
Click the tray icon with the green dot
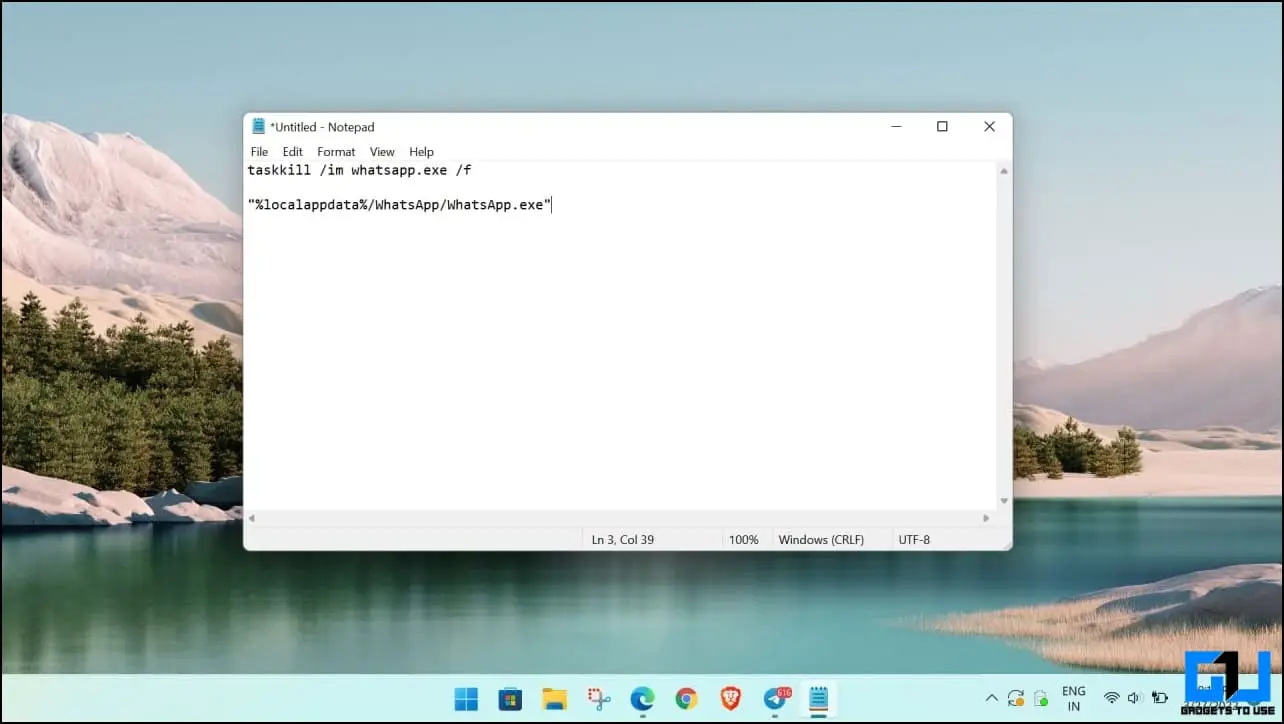pyautogui.click(x=1041, y=698)
